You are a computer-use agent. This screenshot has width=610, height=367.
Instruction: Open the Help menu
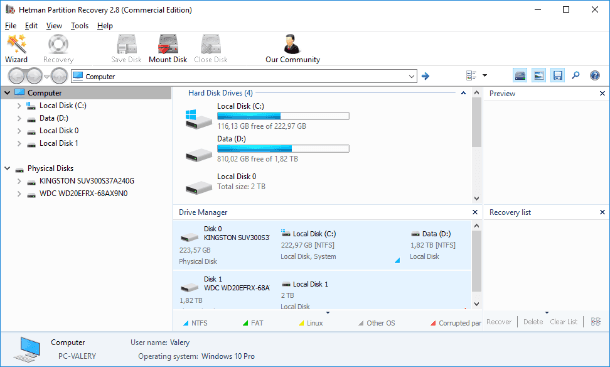click(105, 26)
